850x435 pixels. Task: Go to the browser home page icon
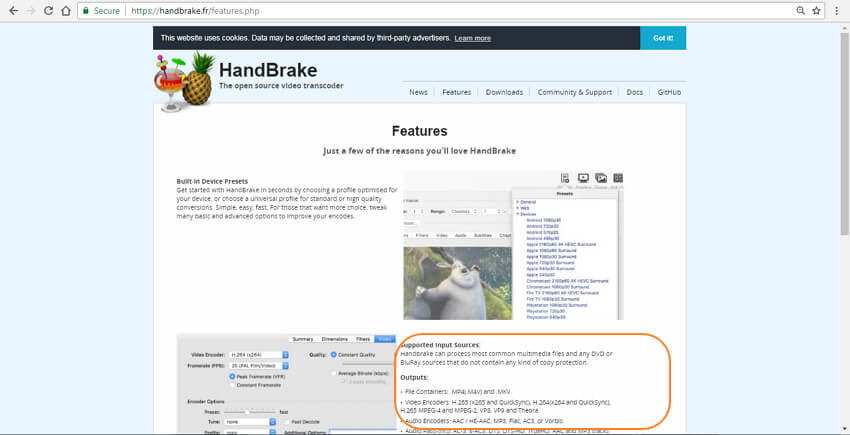click(x=66, y=11)
